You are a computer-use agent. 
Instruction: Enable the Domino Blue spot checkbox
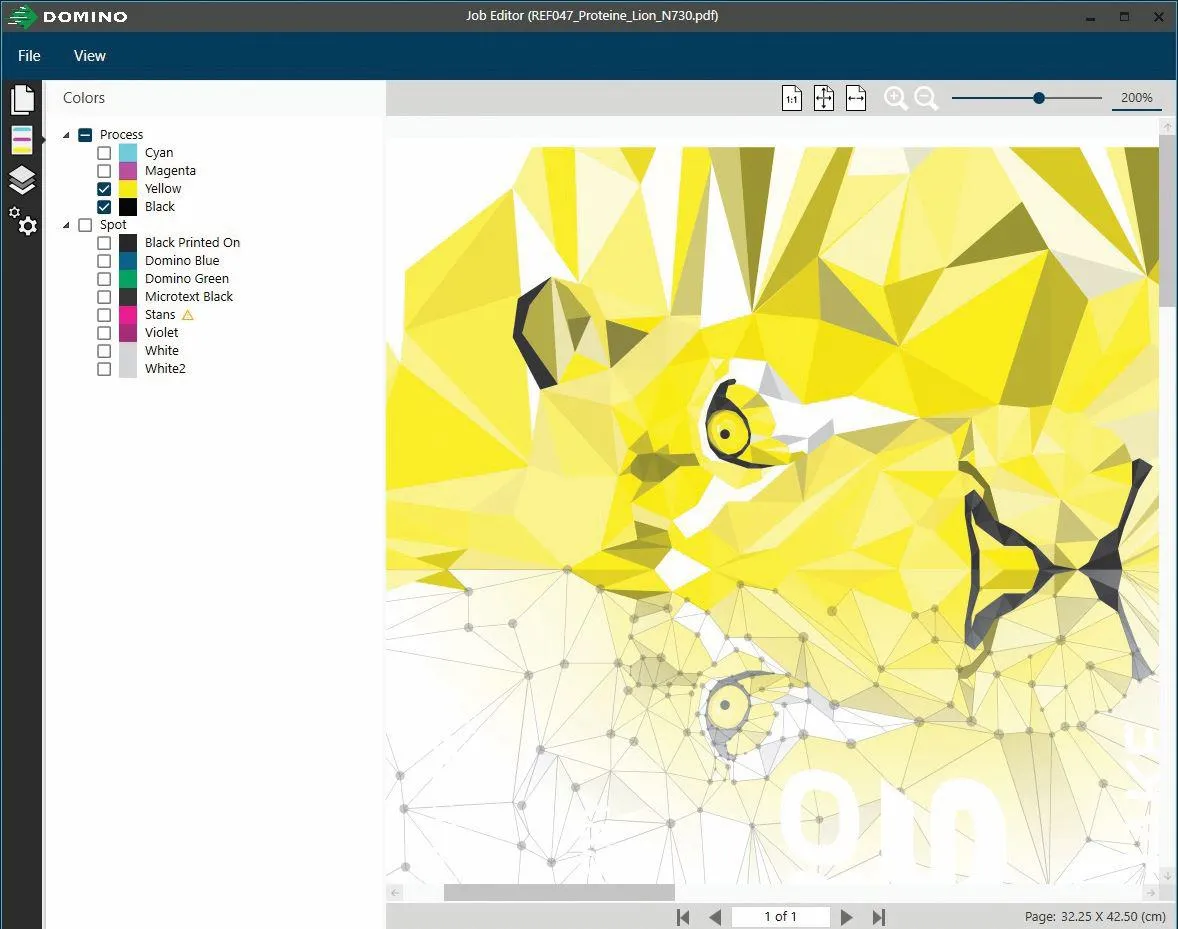click(x=104, y=261)
